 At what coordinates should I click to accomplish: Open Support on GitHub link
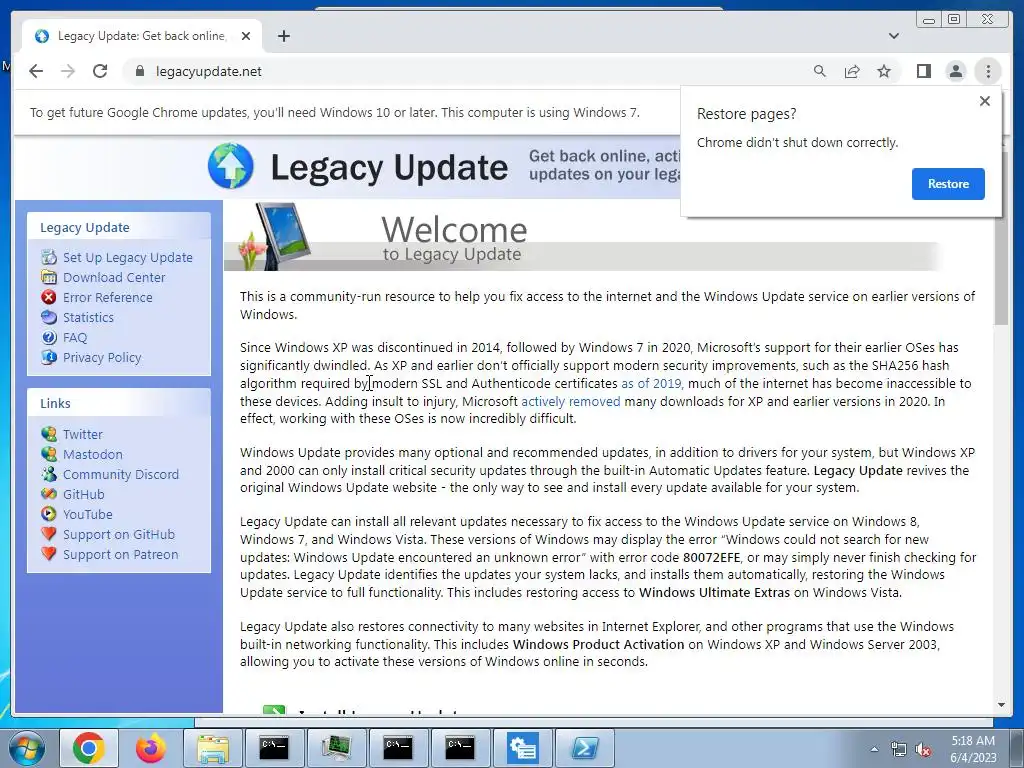click(119, 534)
